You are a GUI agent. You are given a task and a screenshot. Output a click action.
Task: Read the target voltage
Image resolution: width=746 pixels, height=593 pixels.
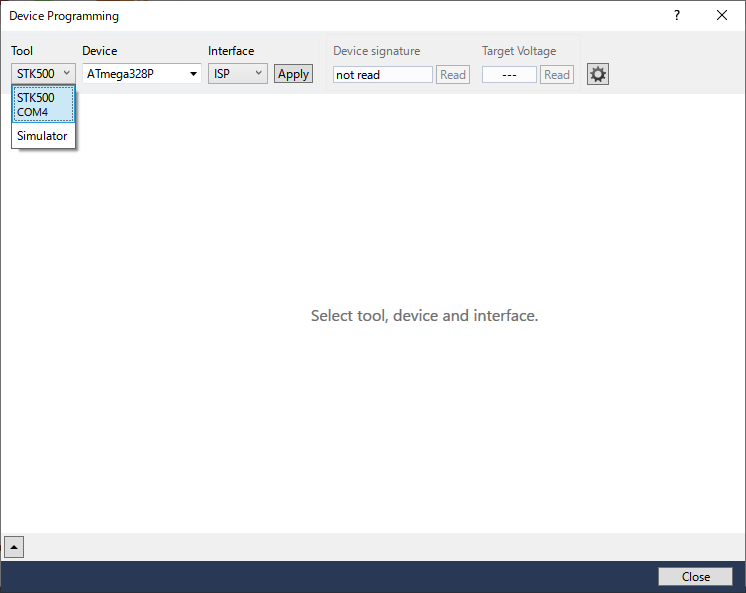pos(557,75)
